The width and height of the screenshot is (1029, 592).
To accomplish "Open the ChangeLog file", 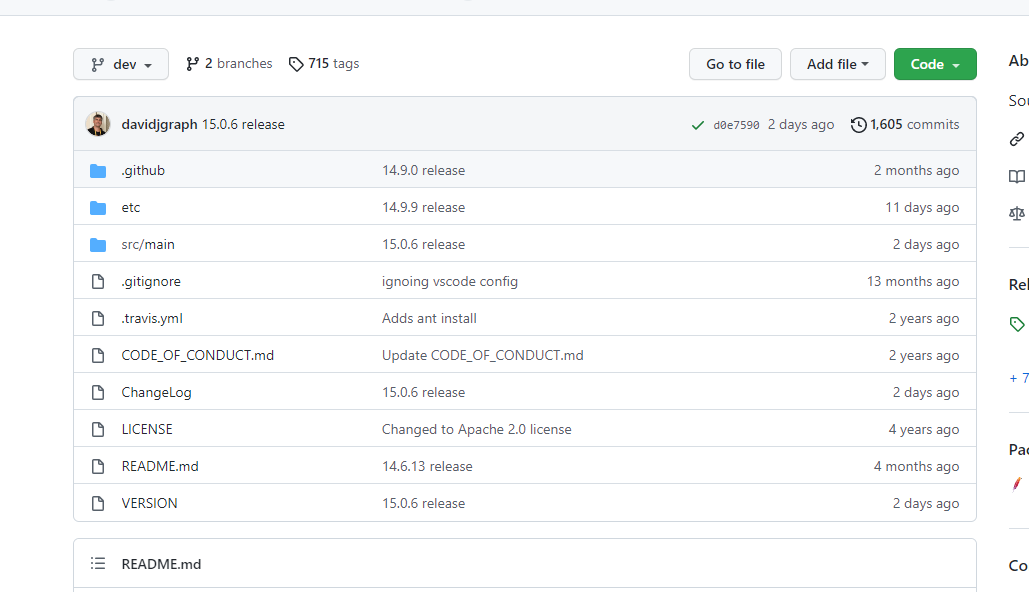I will (x=156, y=392).
